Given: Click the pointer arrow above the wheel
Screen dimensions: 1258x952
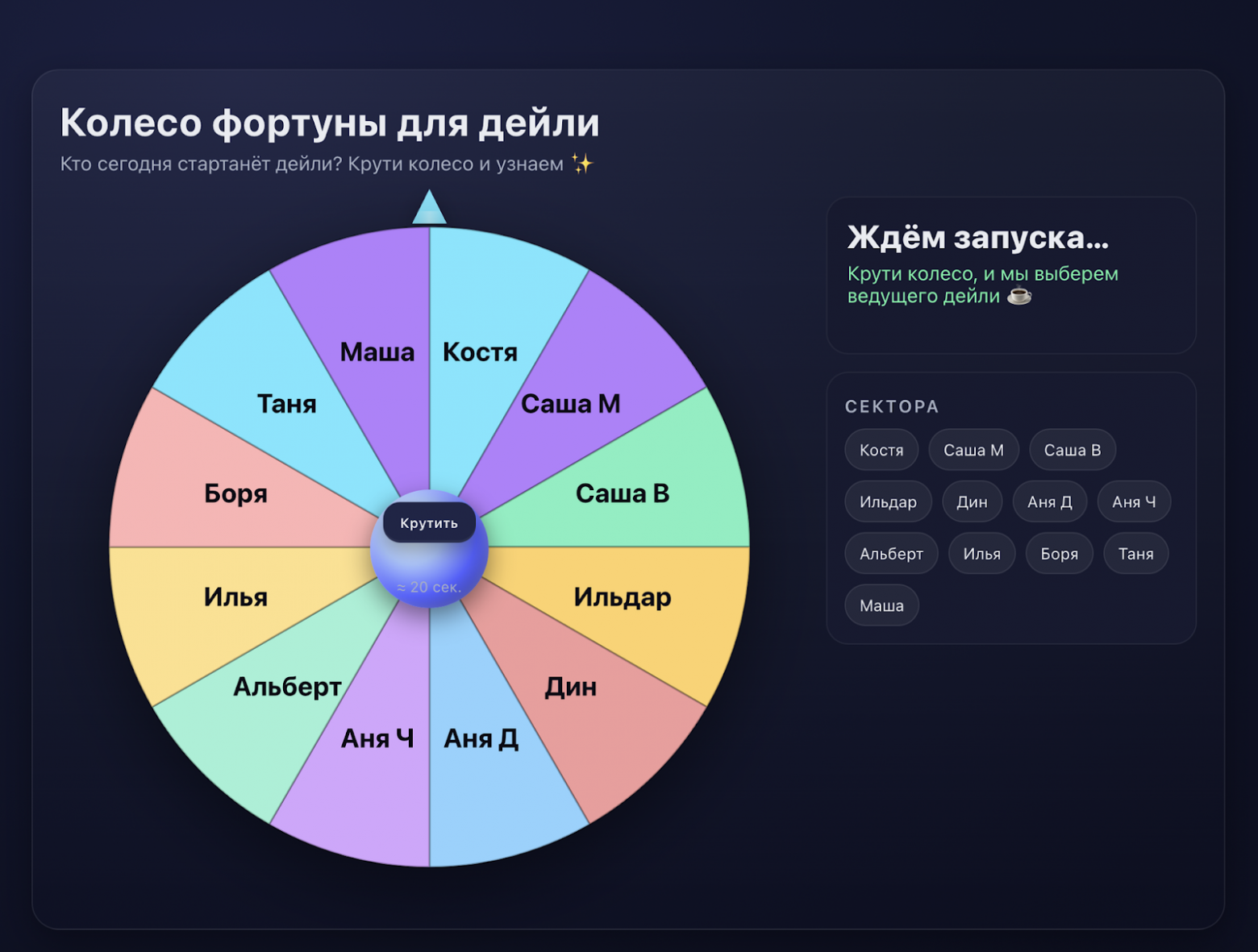Looking at the screenshot, I should (430, 208).
